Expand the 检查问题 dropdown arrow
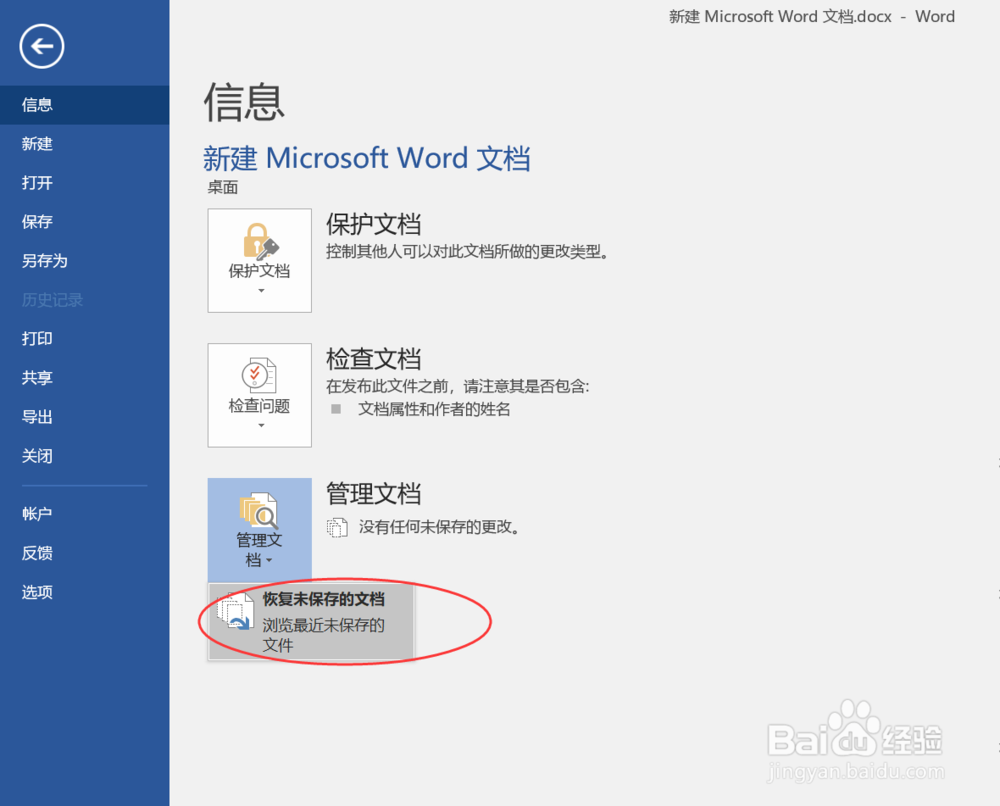The height and width of the screenshot is (806, 1000). click(x=261, y=425)
